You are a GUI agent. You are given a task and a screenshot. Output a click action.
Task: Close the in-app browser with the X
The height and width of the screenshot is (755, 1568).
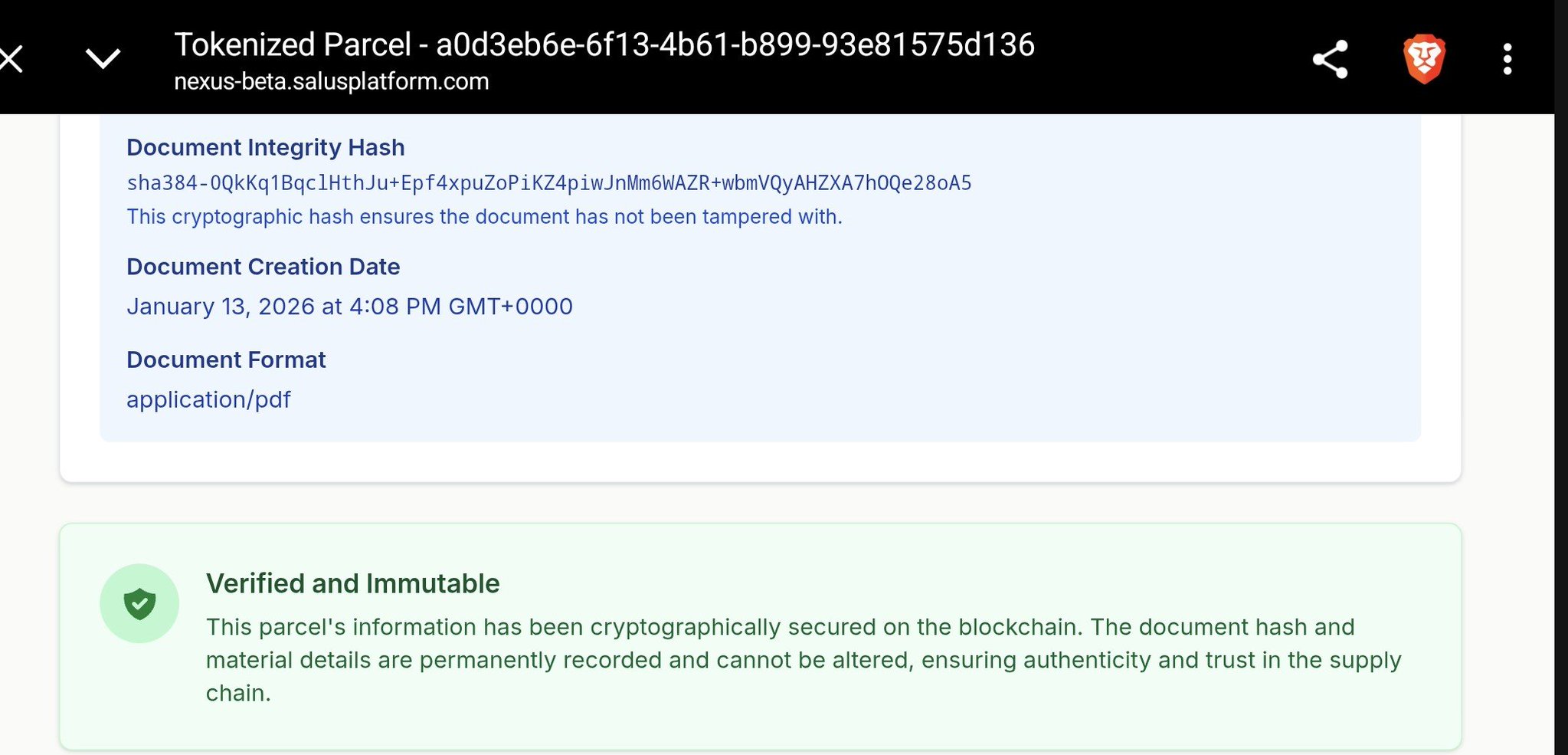[11, 59]
